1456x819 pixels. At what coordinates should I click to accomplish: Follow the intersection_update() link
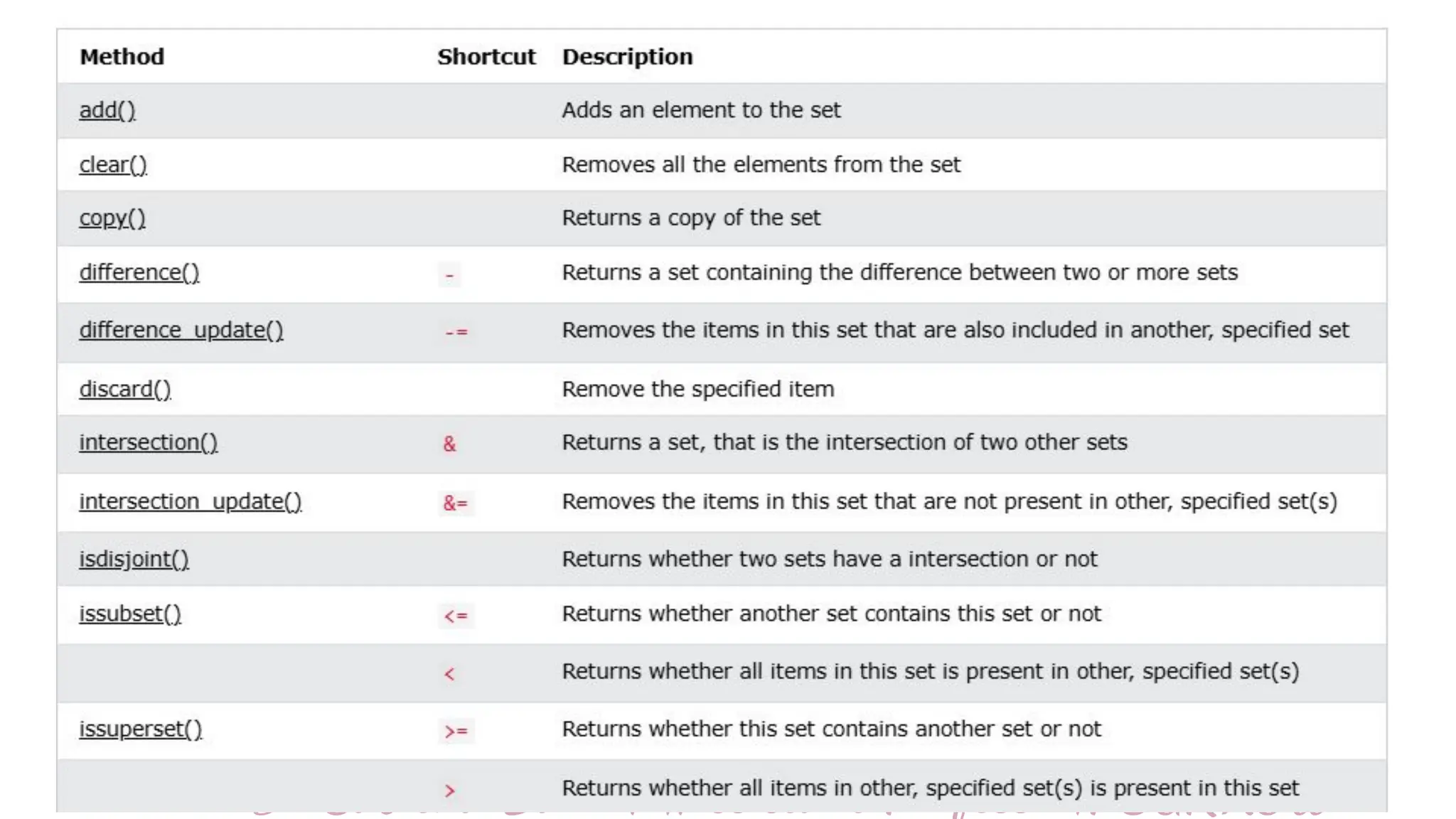point(190,501)
